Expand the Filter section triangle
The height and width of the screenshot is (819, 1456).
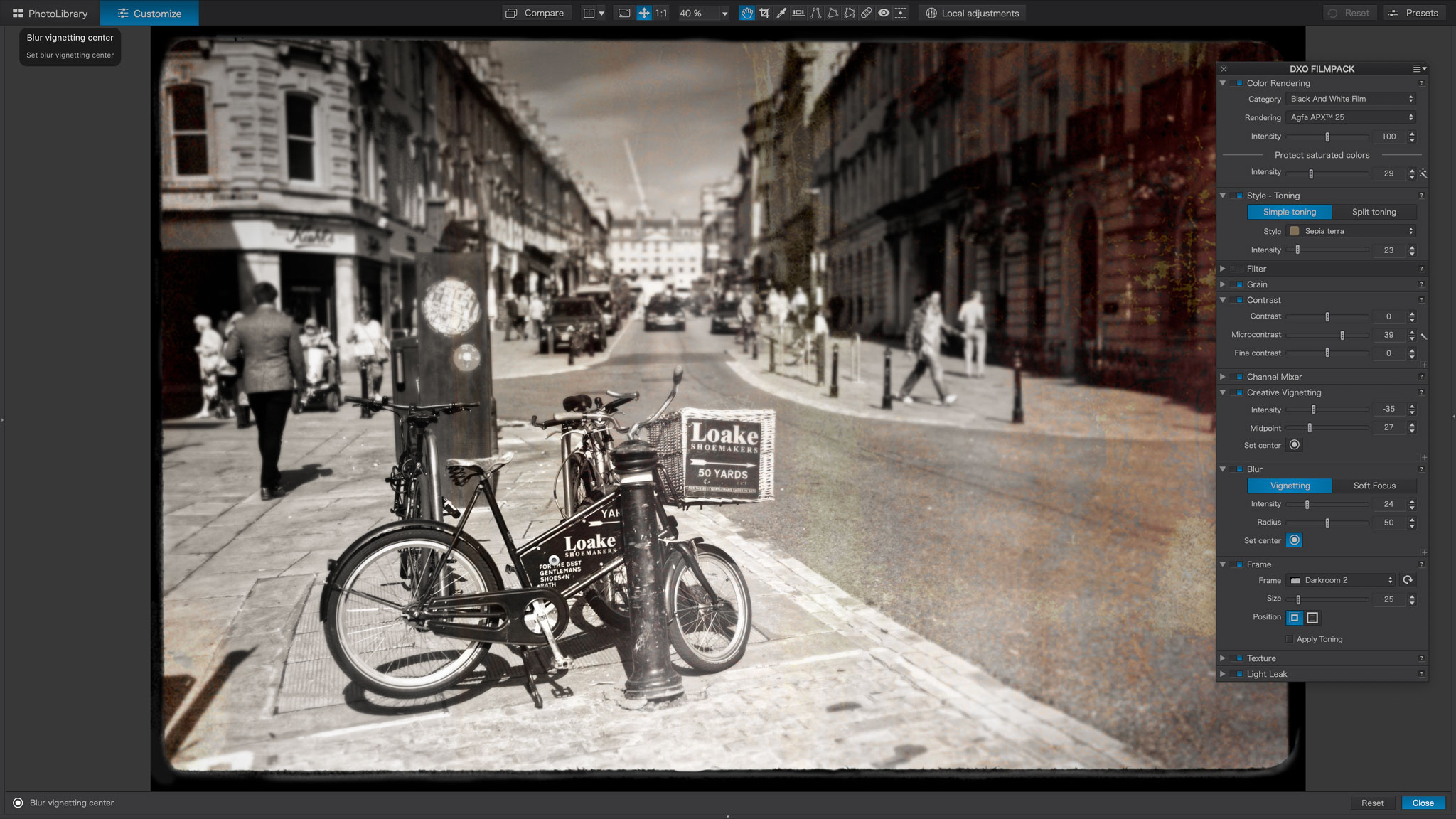point(1223,269)
